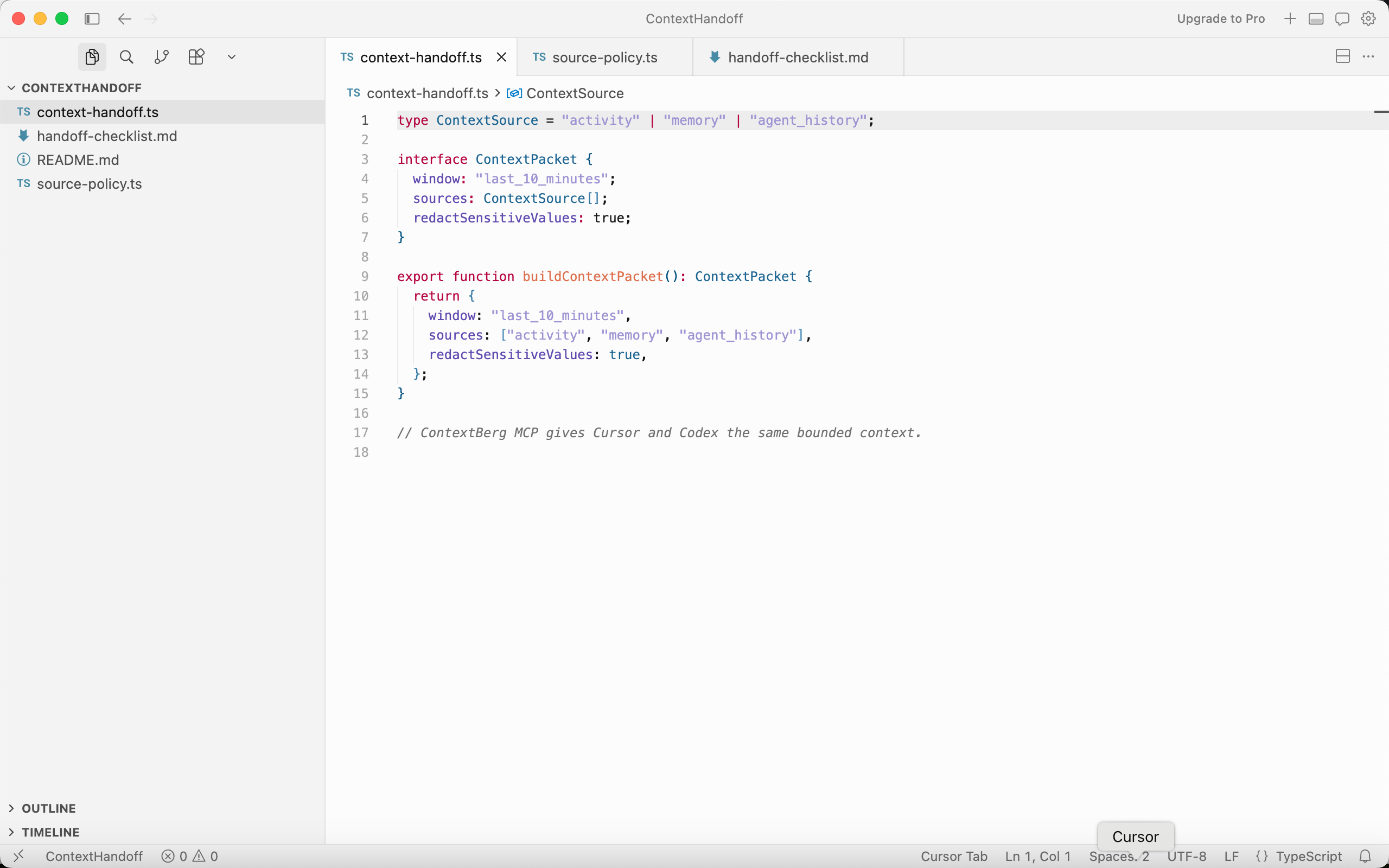
Task: Open settings gear in title bar
Action: click(1368, 19)
